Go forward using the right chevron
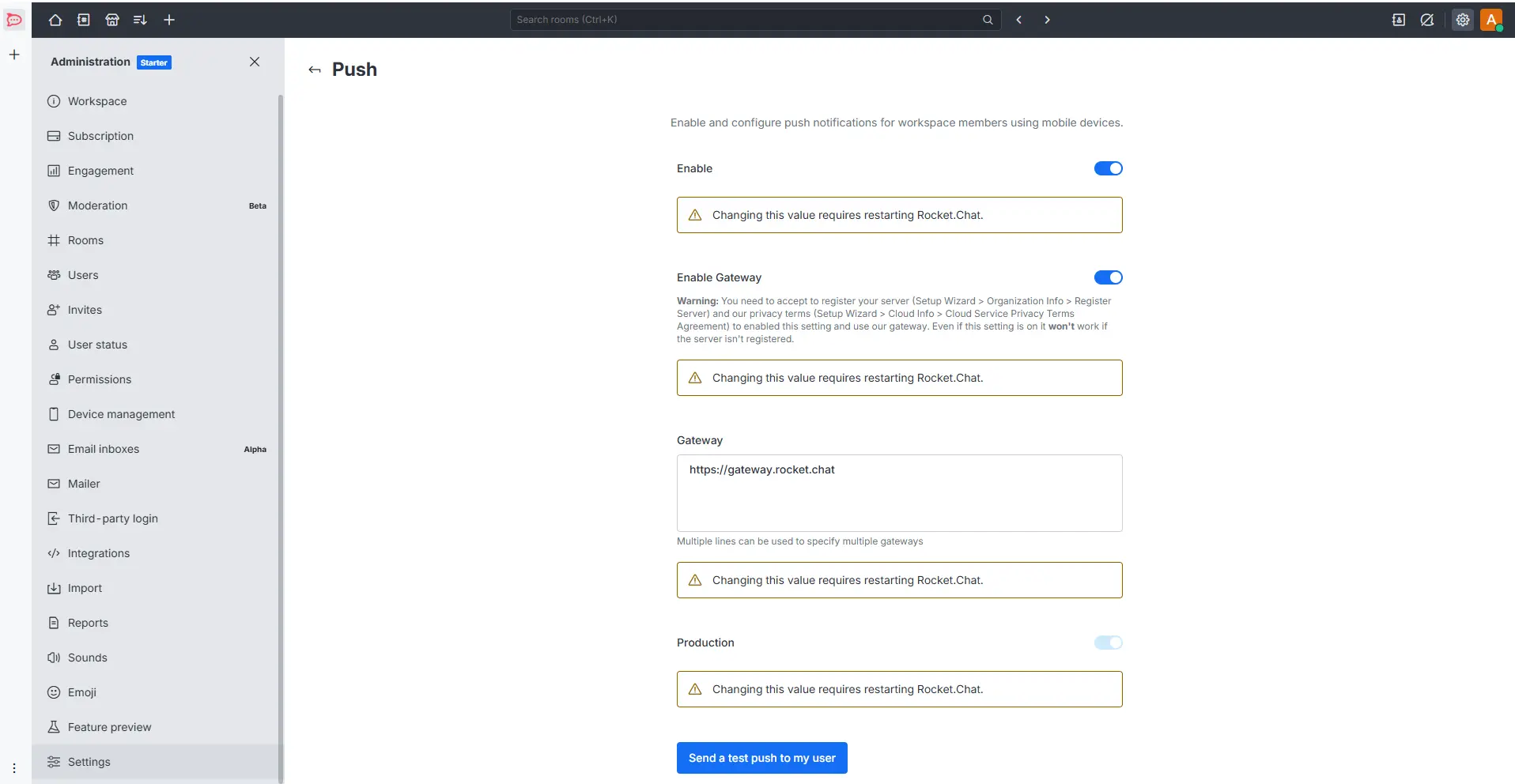The height and width of the screenshot is (784, 1515). 1048,20
